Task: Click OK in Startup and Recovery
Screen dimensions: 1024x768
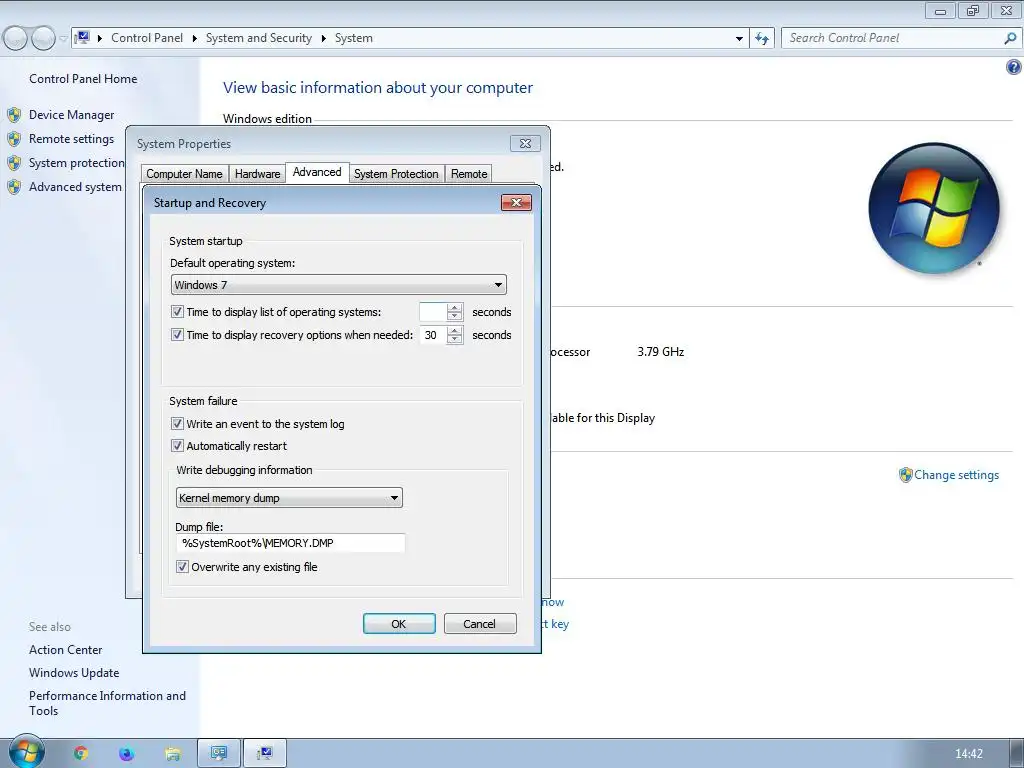Action: click(399, 624)
